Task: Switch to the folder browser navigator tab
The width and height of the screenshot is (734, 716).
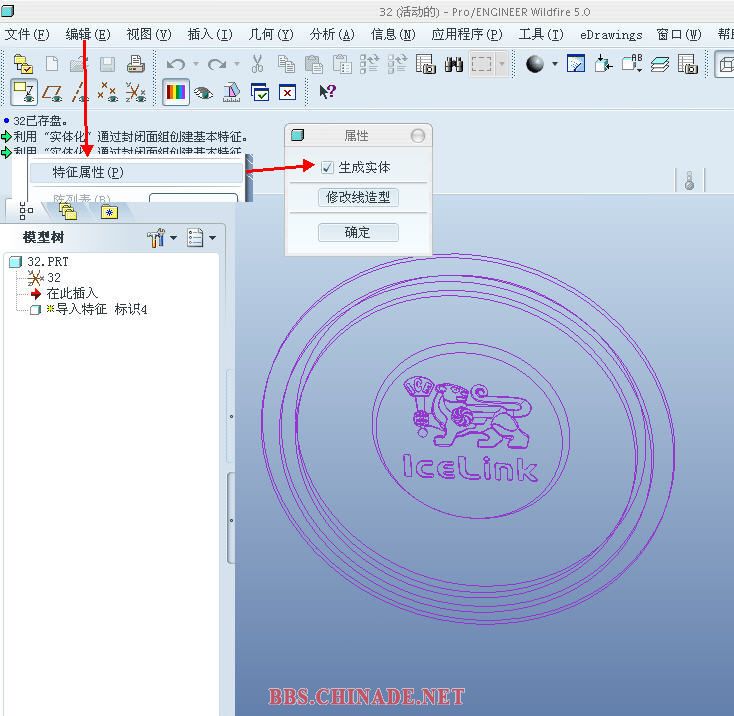Action: click(68, 212)
